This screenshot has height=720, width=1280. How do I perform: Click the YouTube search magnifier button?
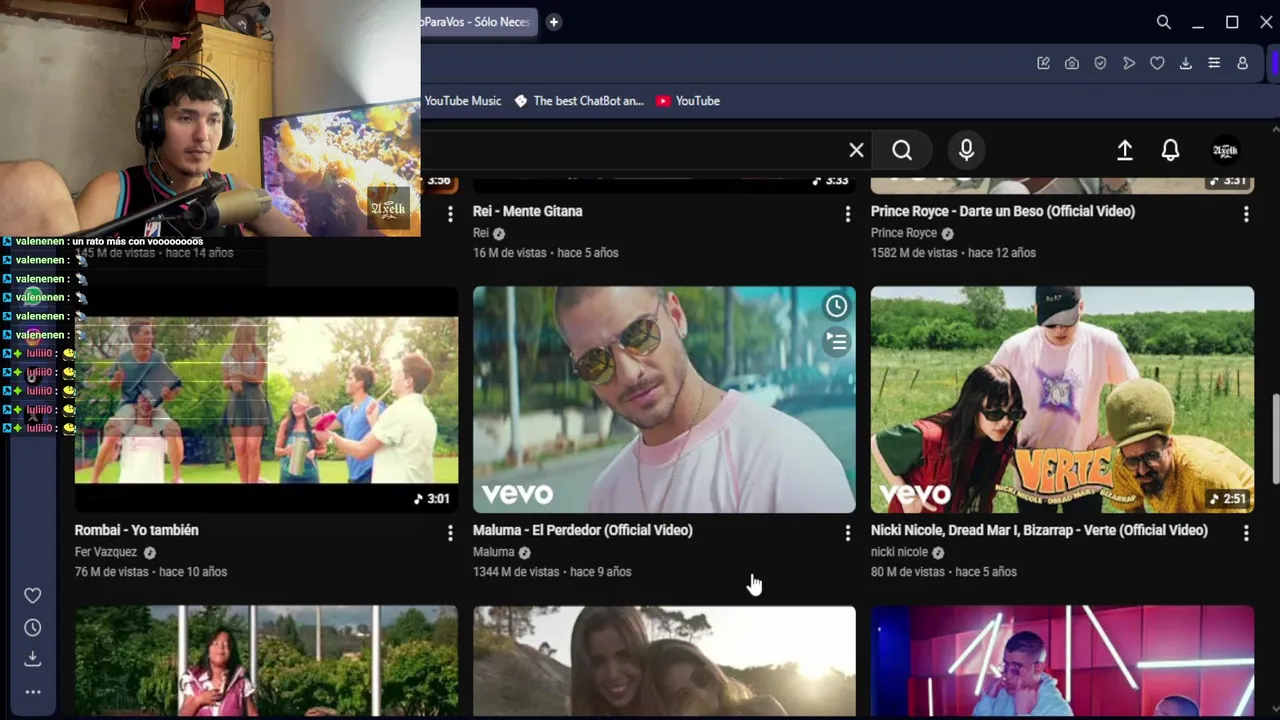[x=902, y=150]
